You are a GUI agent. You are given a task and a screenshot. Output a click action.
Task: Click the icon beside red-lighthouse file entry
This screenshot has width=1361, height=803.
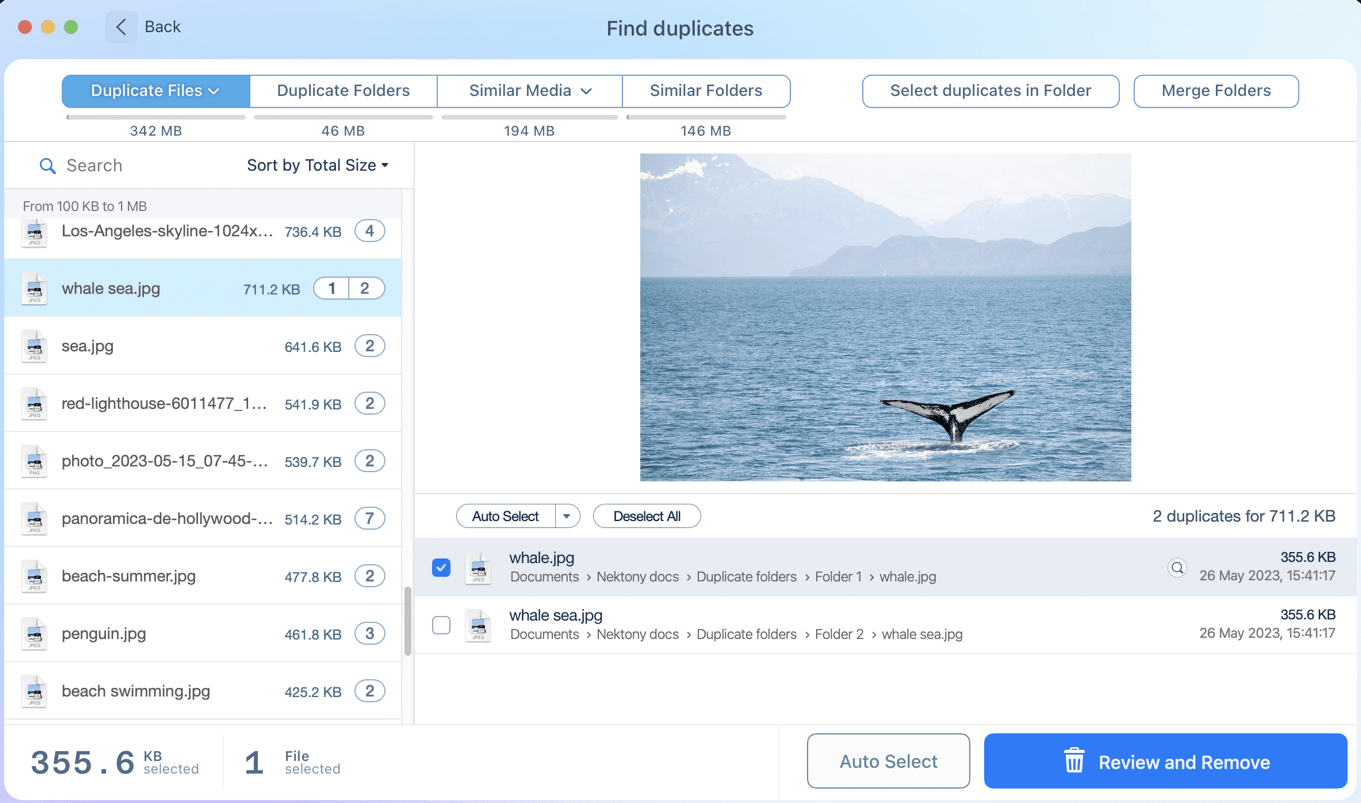34,404
